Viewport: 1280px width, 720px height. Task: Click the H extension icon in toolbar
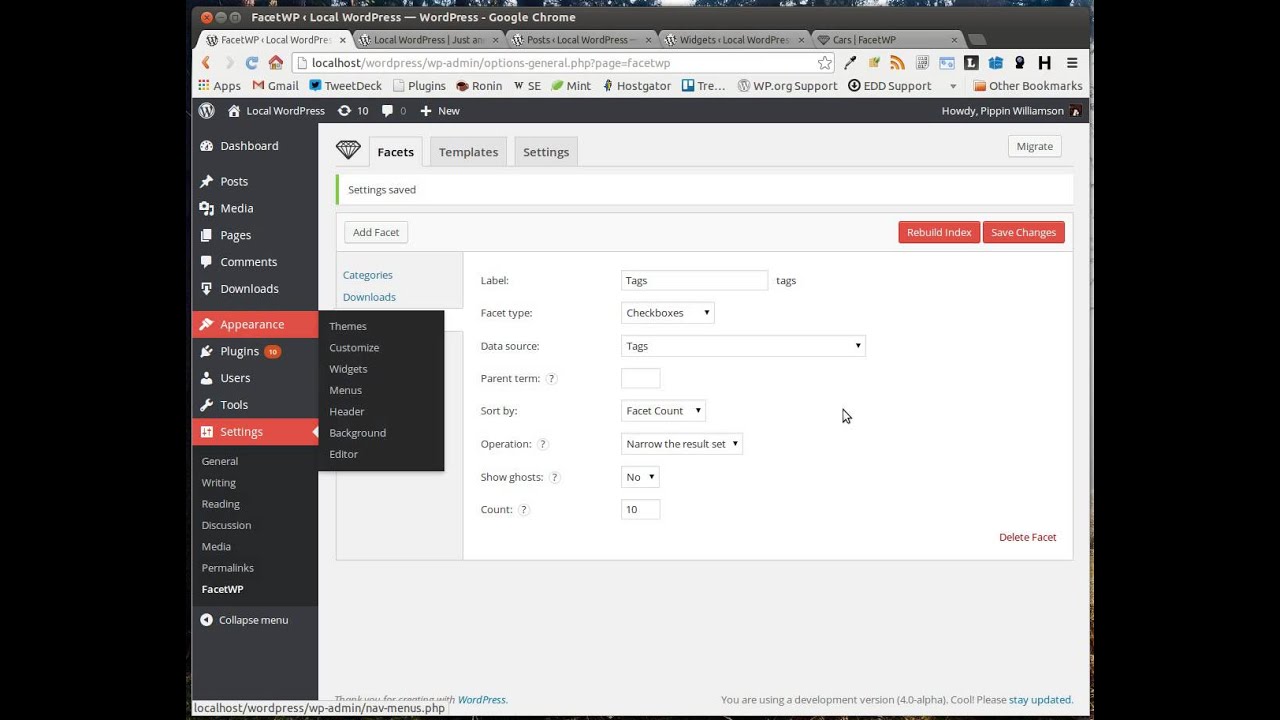1045,62
